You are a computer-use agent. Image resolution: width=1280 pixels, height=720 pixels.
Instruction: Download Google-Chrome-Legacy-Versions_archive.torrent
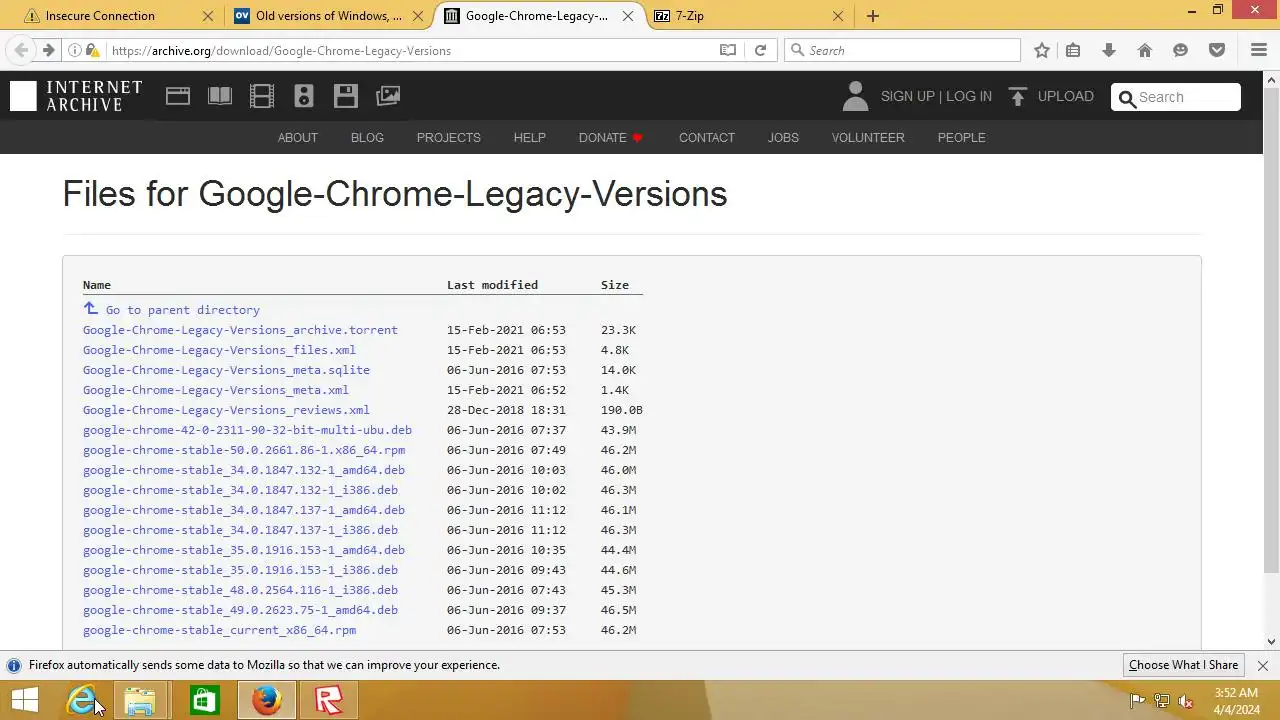coord(240,330)
